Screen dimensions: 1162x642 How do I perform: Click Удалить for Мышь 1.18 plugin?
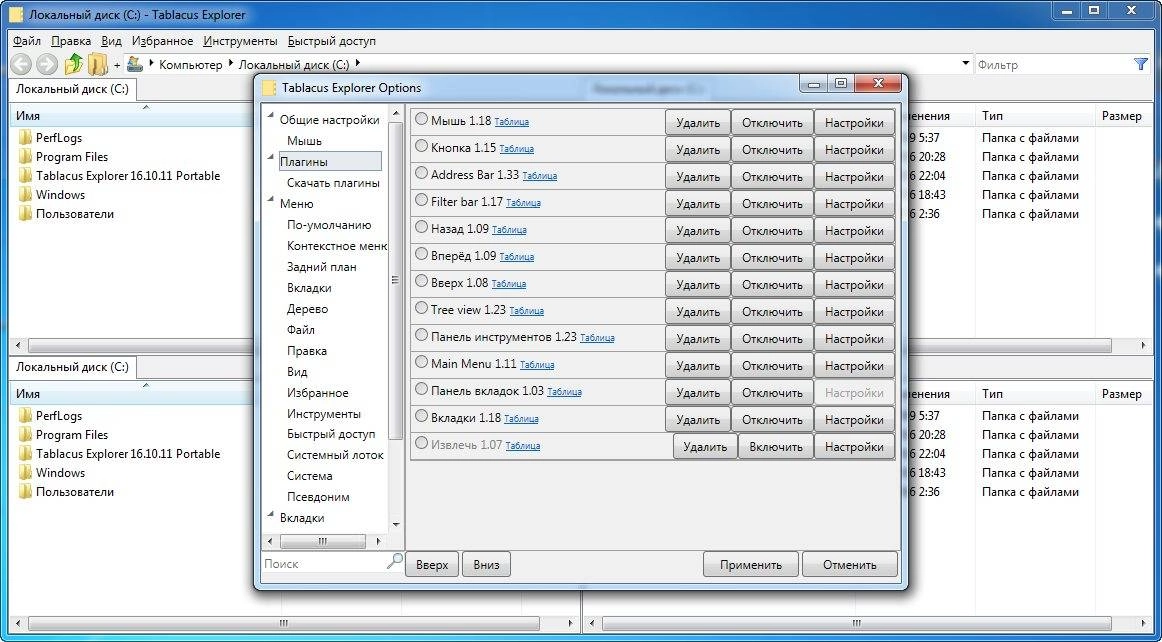click(x=697, y=123)
